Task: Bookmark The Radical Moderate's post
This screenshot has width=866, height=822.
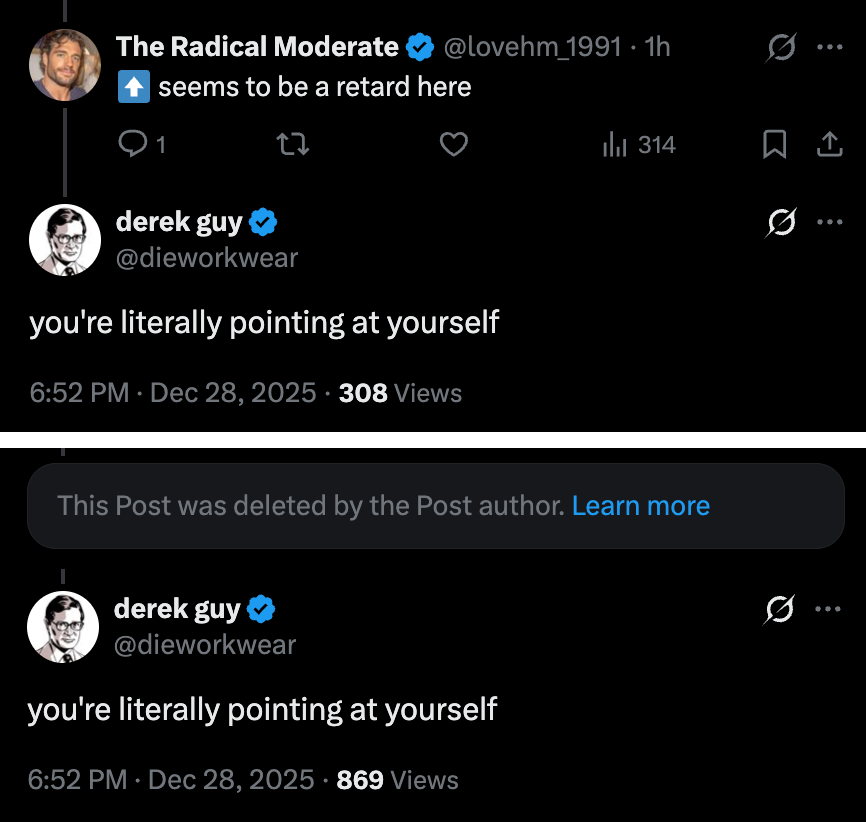Action: 774,146
